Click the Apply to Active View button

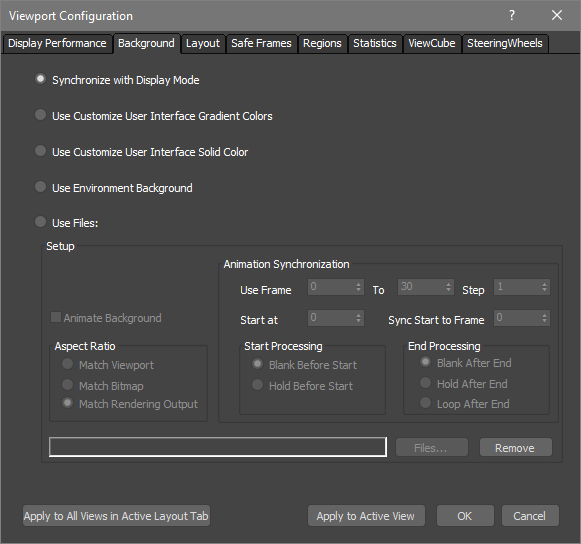pos(366,515)
